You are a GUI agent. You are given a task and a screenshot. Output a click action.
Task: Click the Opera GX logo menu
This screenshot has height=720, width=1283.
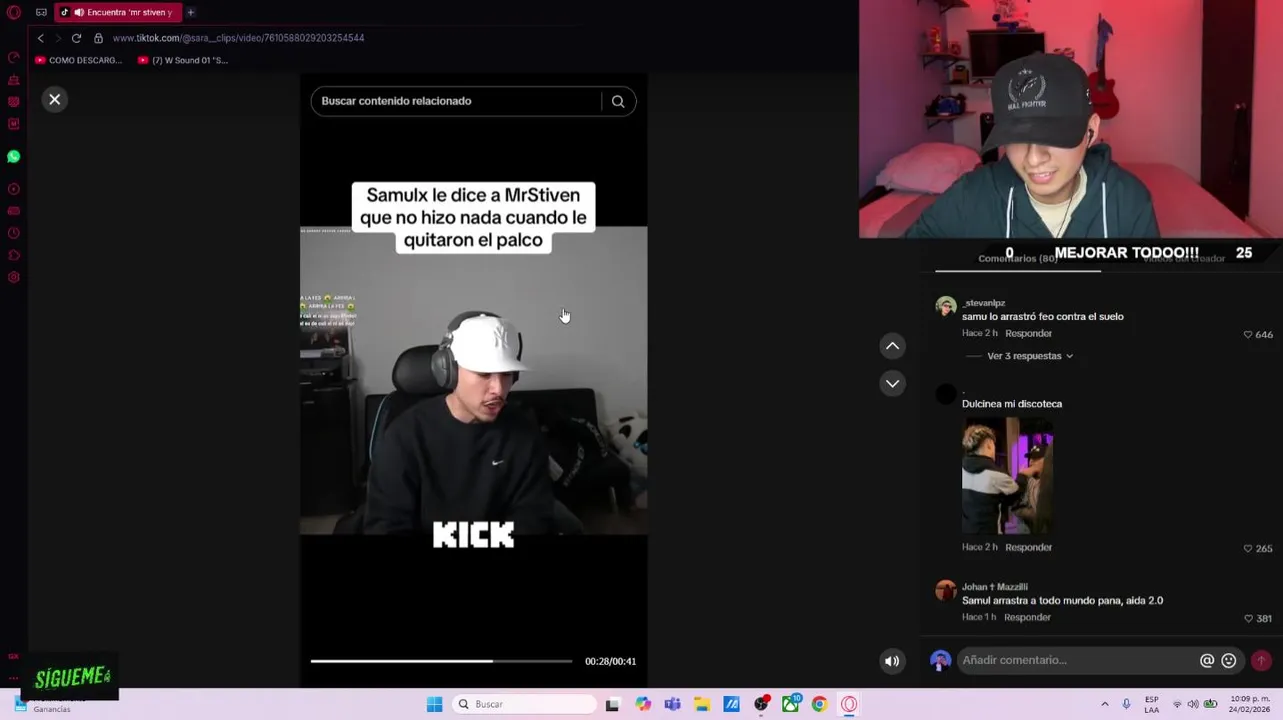pyautogui.click(x=14, y=12)
